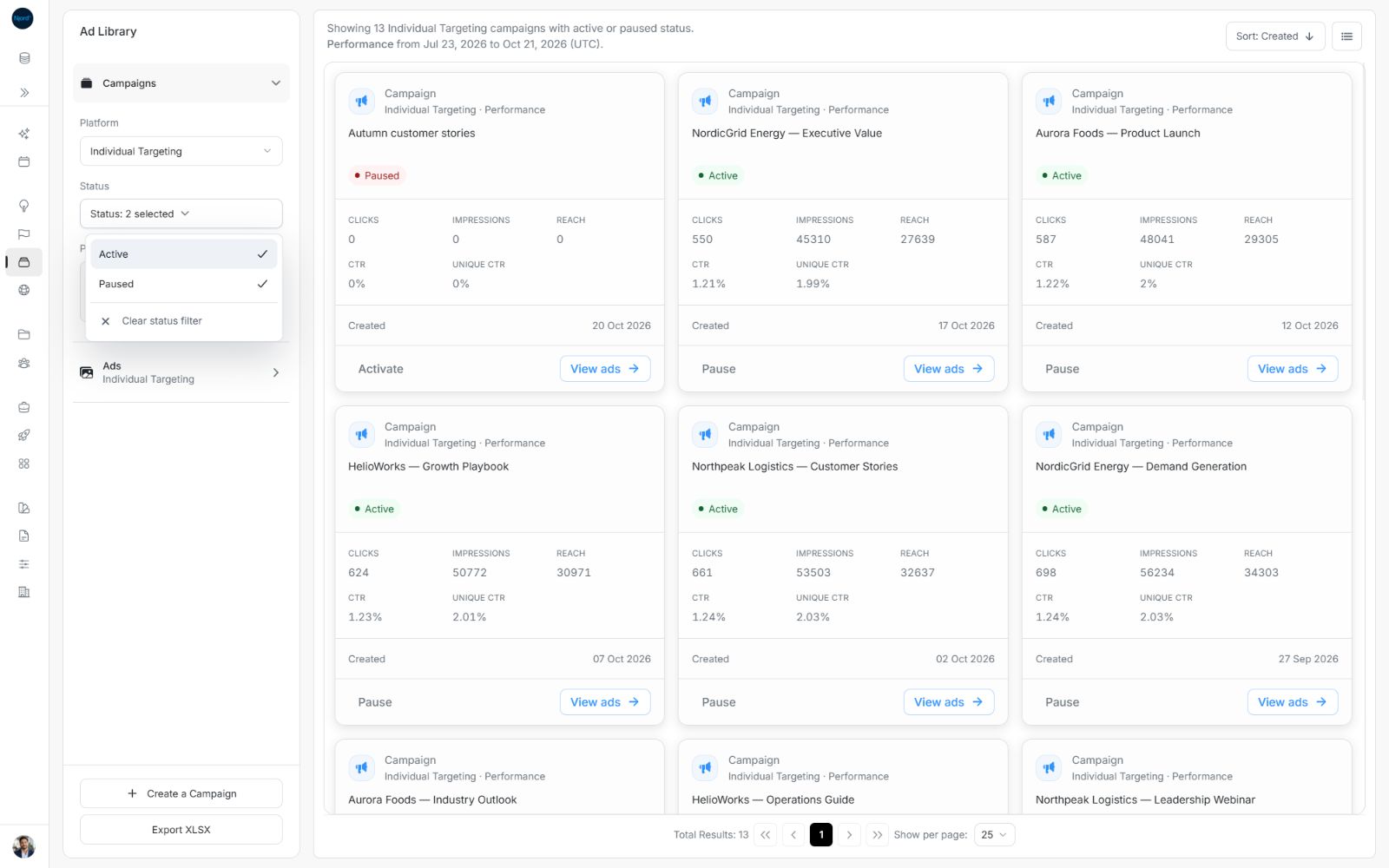The height and width of the screenshot is (868, 1389).
Task: Switch to list view with the list icon
Action: pyautogui.click(x=1346, y=36)
